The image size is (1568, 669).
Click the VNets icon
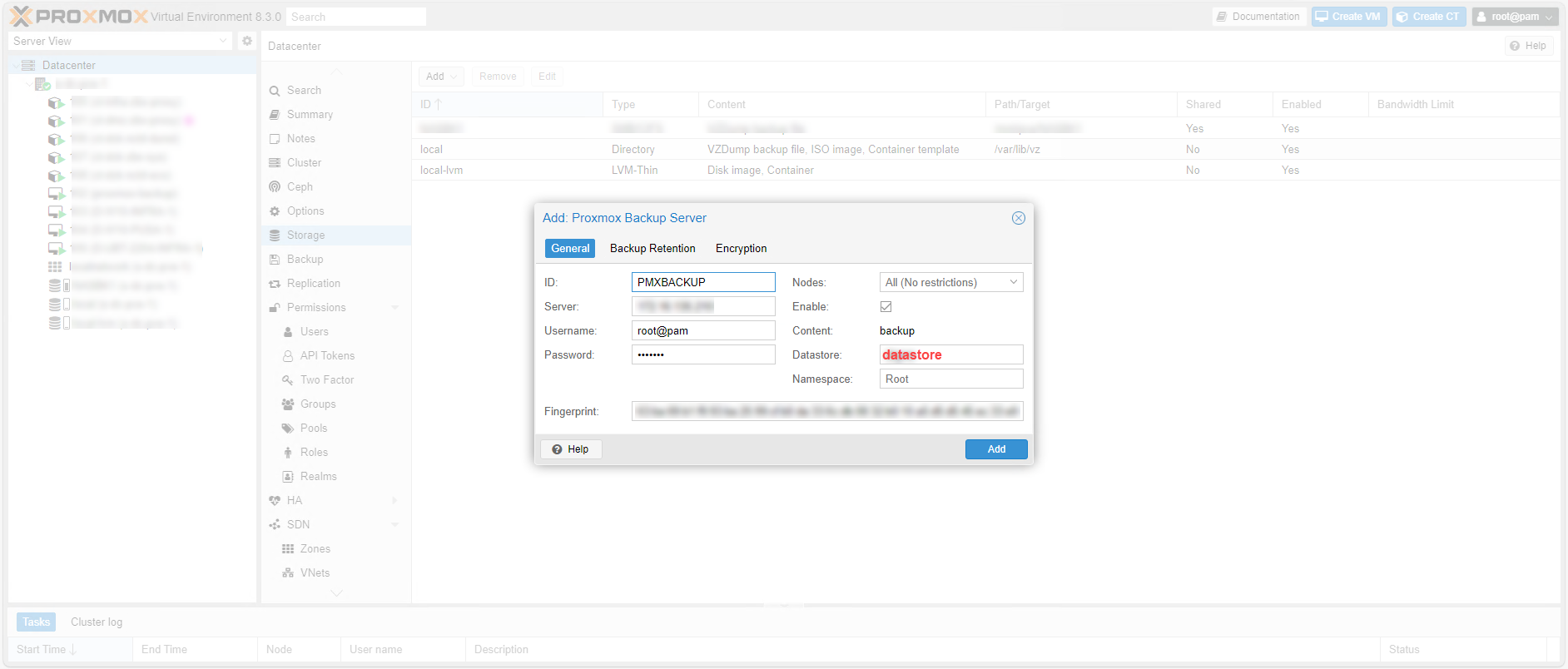coord(288,573)
